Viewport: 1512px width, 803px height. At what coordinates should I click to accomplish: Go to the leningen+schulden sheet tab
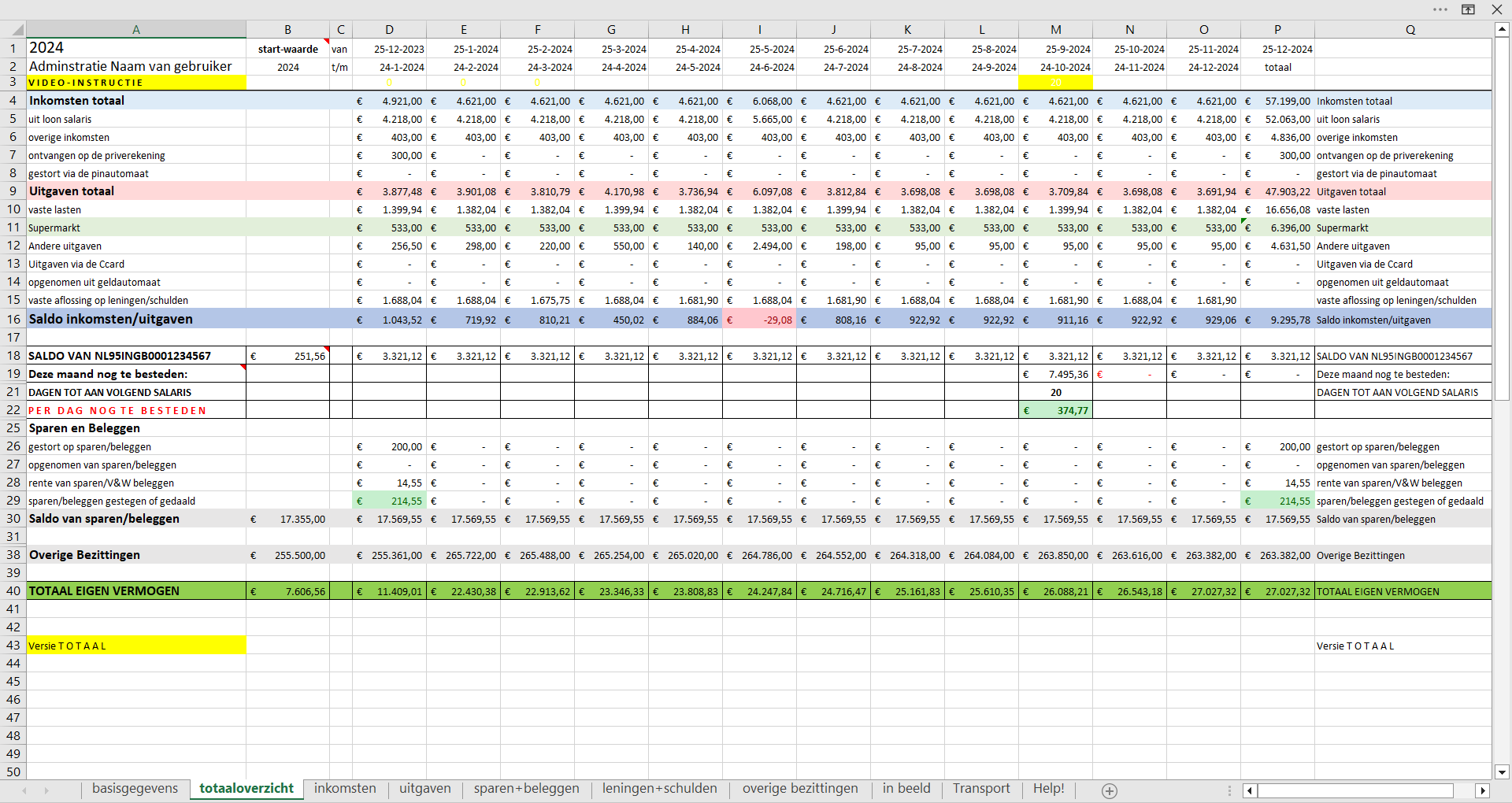pos(659,789)
